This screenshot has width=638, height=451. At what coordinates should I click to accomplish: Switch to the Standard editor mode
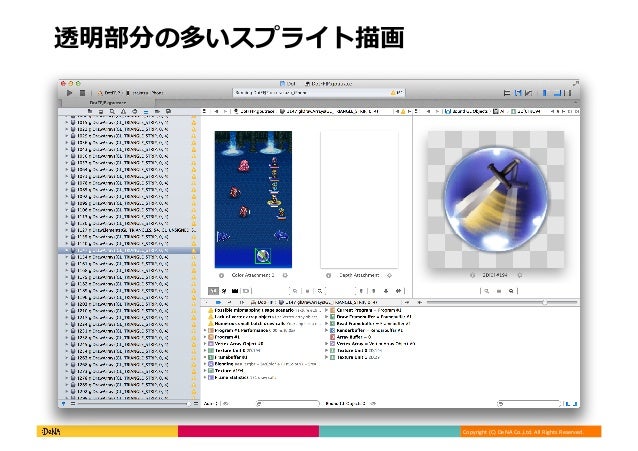point(507,93)
